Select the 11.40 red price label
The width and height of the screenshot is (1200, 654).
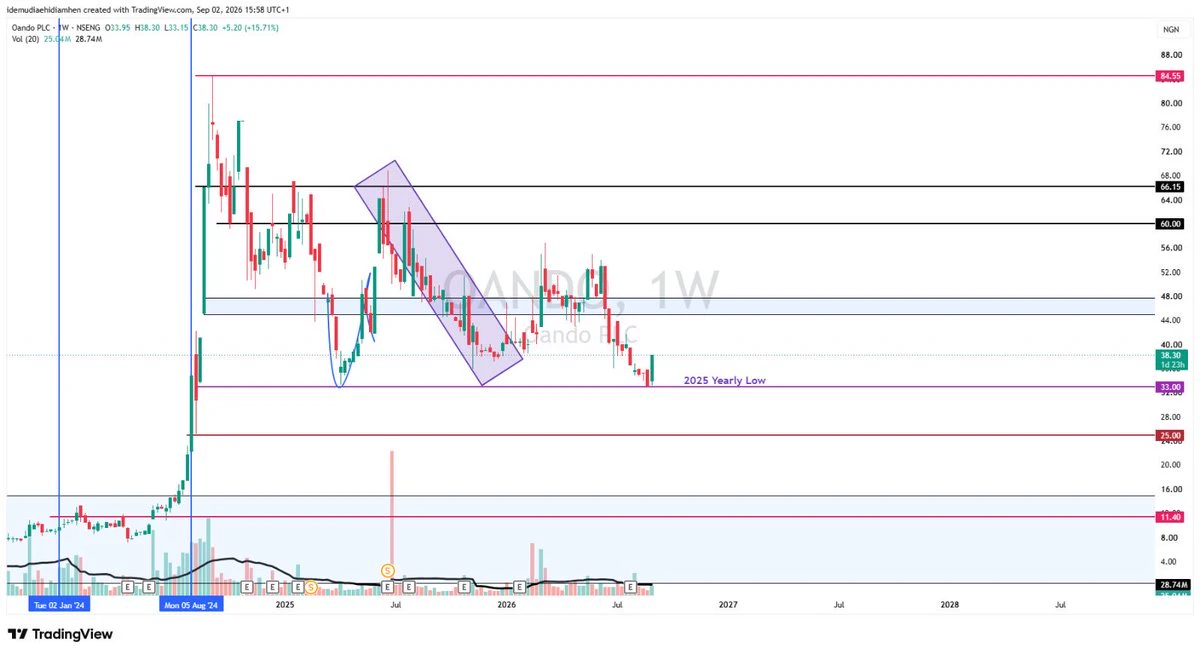(1170, 517)
